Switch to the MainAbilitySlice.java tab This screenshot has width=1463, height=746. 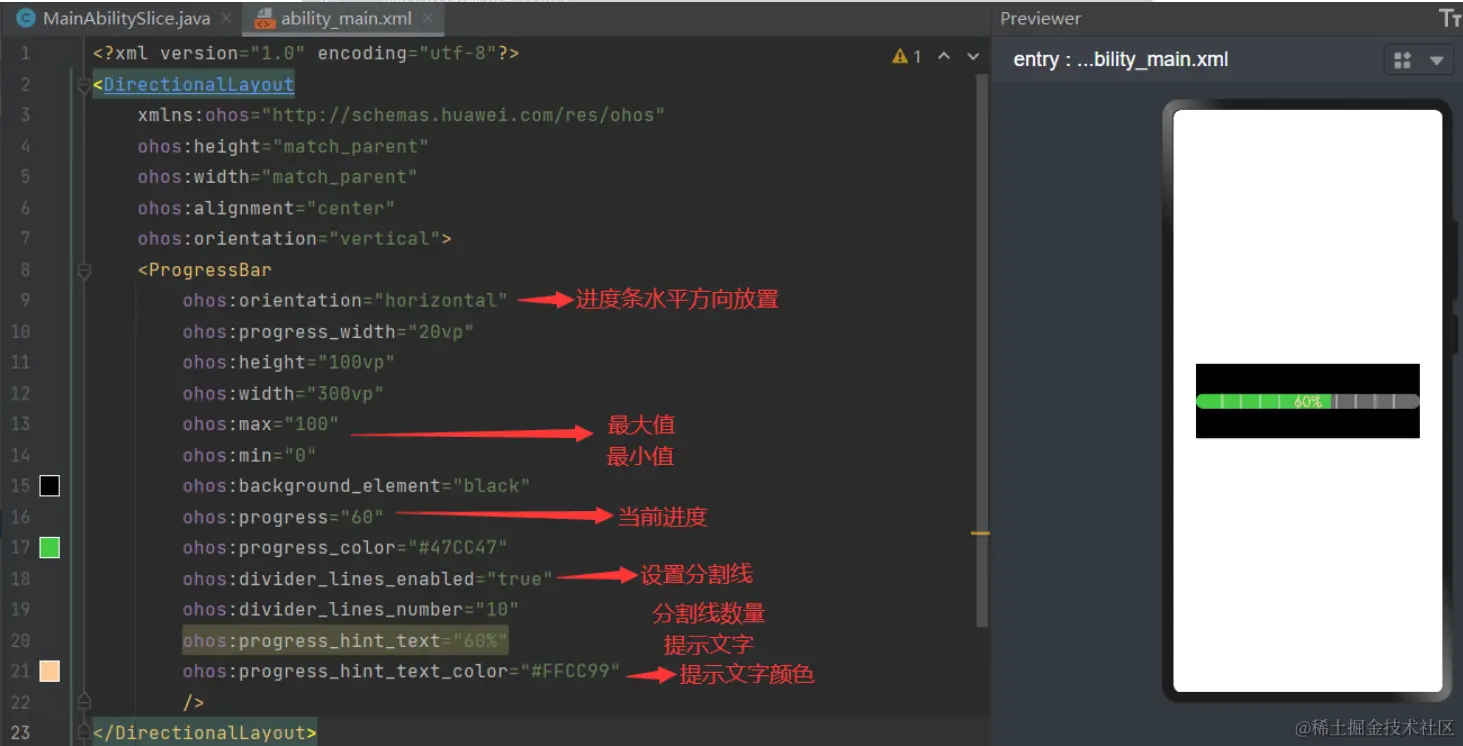126,18
